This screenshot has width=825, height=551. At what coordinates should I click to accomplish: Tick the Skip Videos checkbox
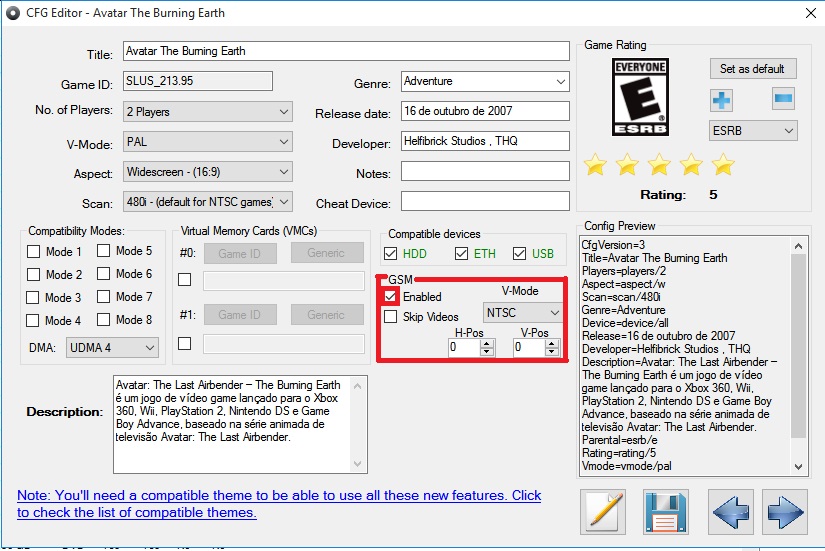coord(391,317)
